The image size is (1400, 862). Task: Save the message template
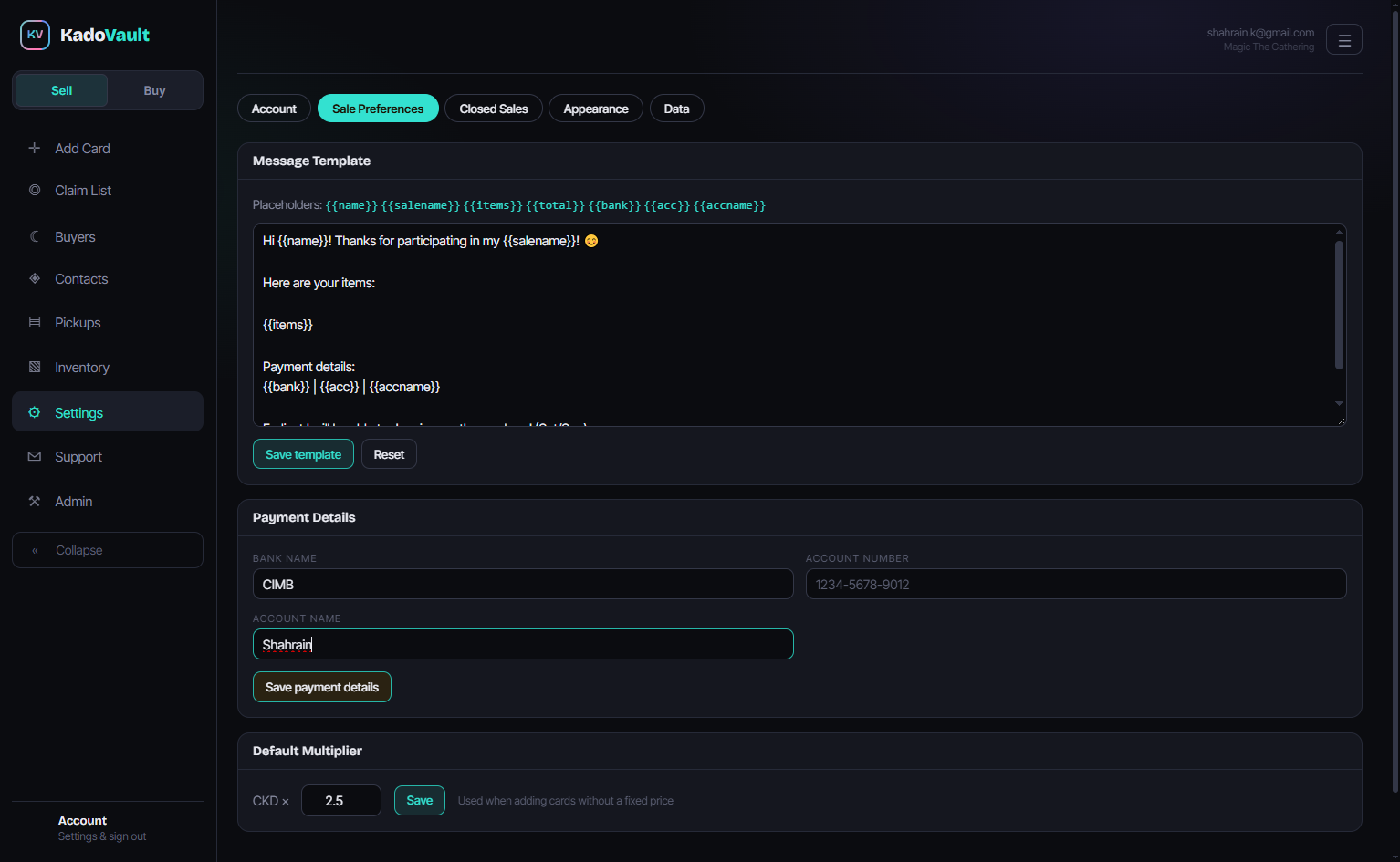pos(303,454)
